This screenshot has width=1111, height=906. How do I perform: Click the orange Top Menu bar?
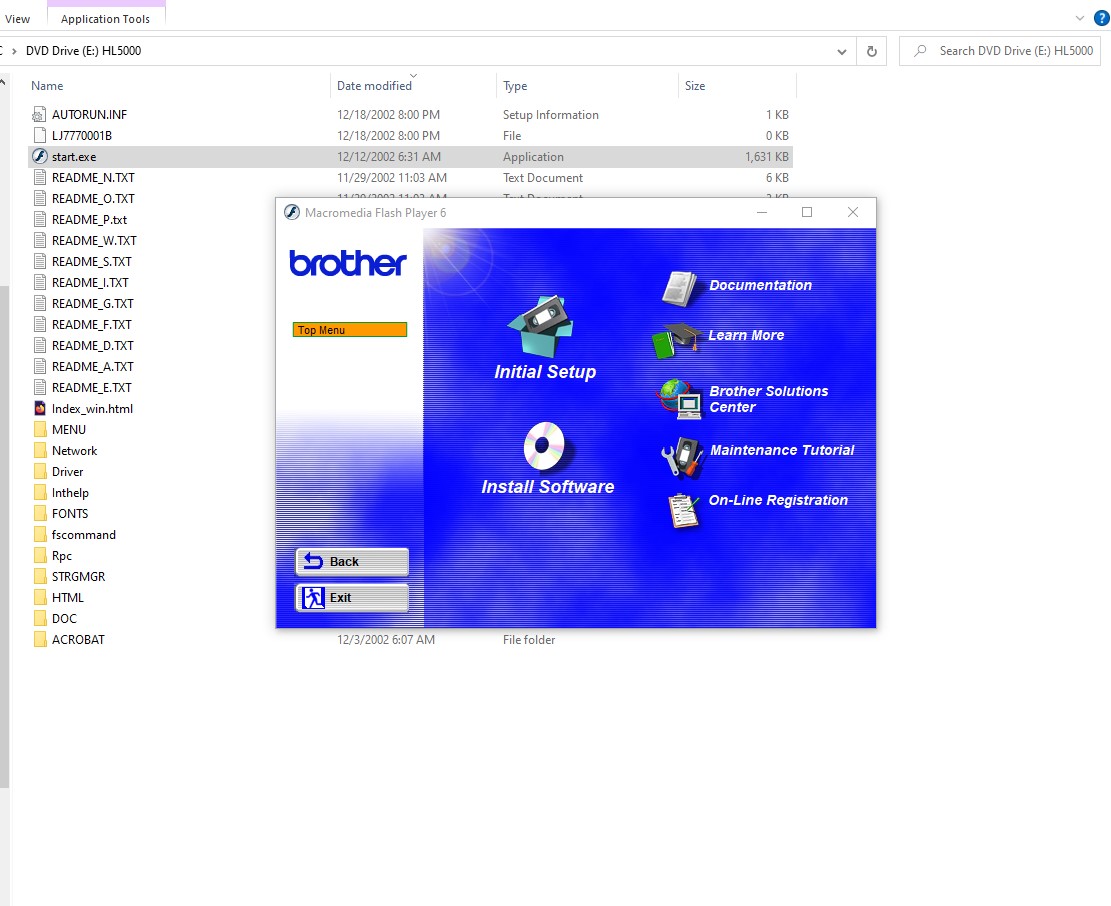[x=350, y=330]
